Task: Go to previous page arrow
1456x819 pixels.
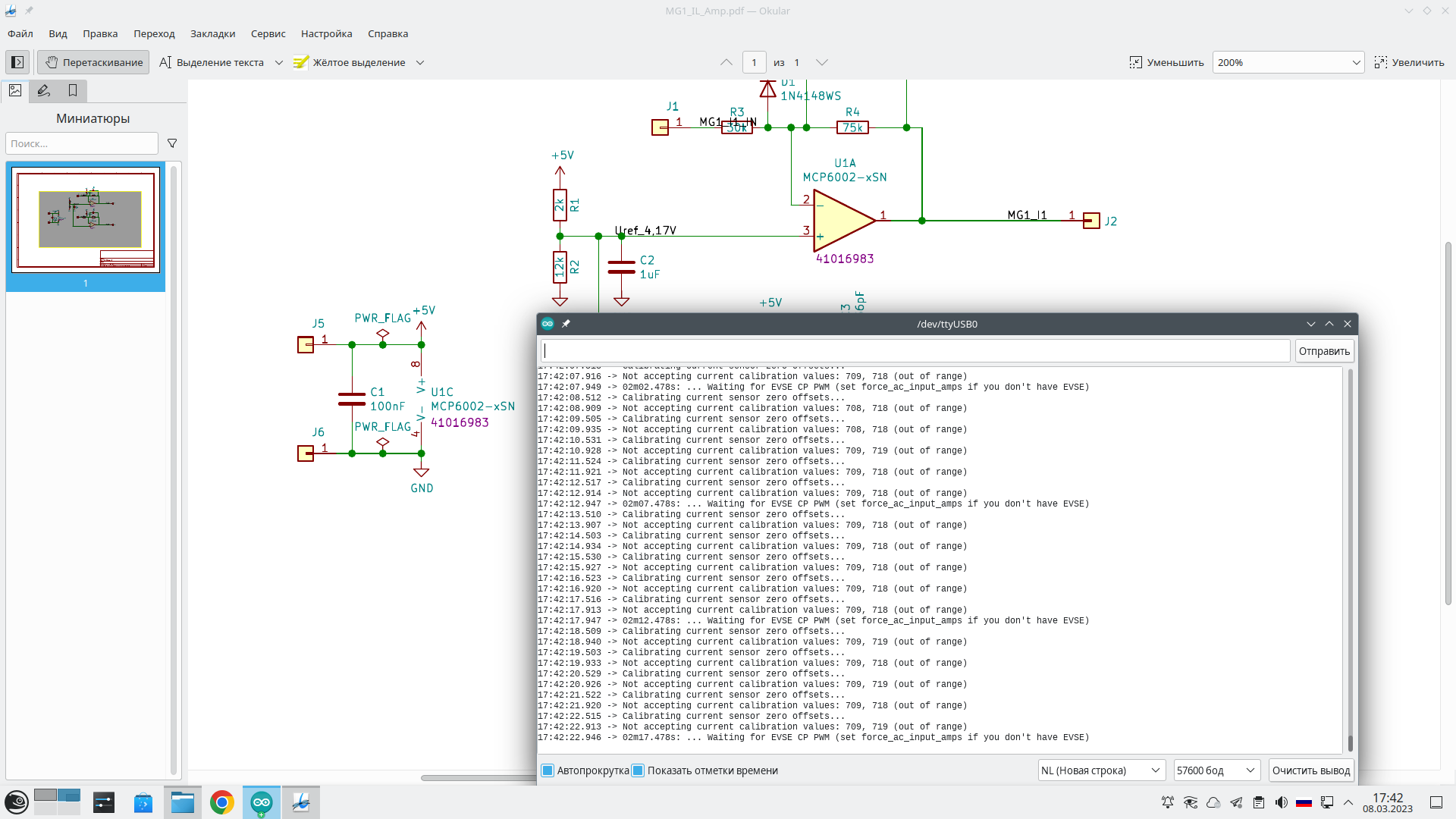Action: click(x=726, y=62)
